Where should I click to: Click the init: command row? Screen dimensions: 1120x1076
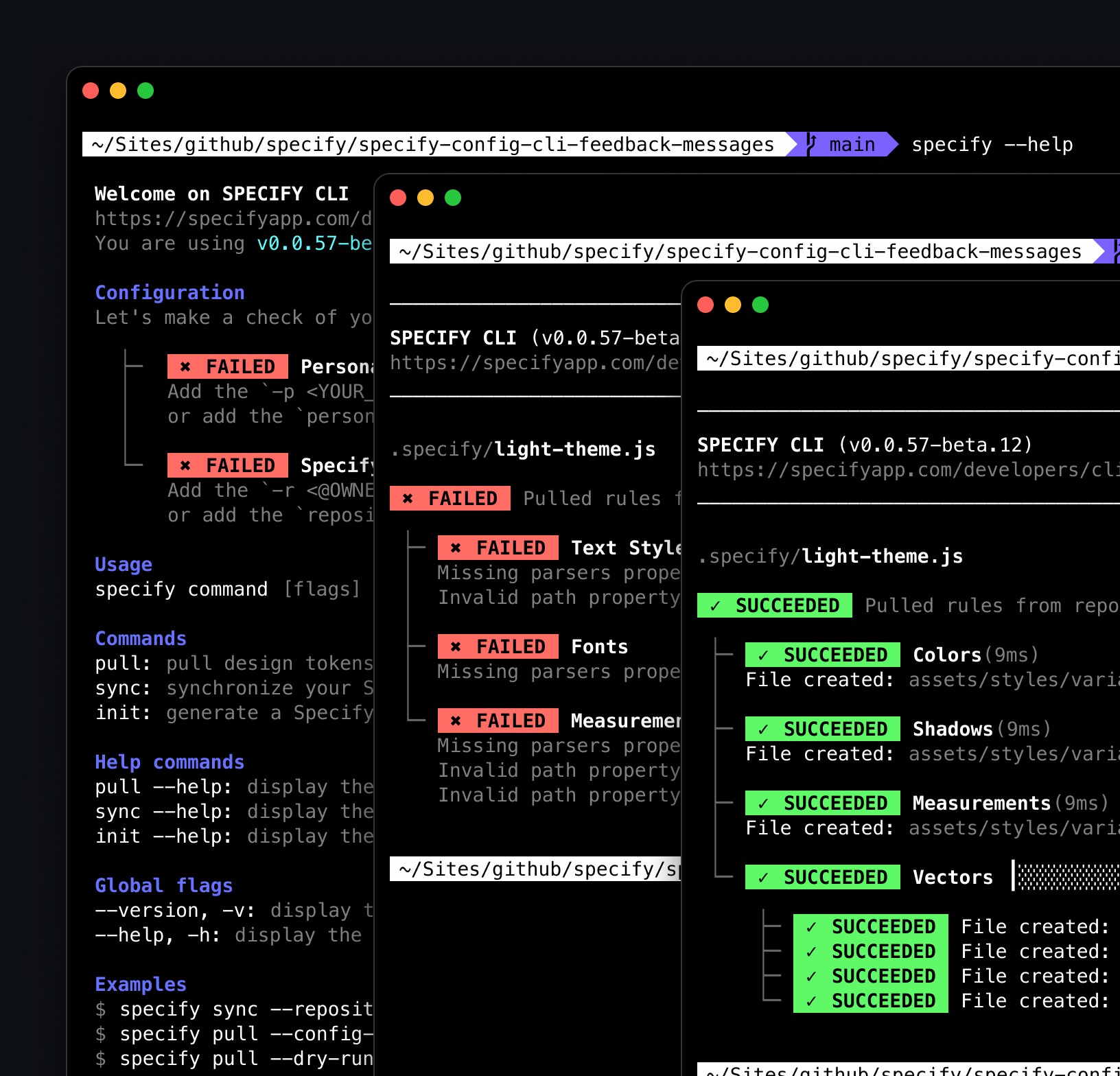tap(234, 713)
